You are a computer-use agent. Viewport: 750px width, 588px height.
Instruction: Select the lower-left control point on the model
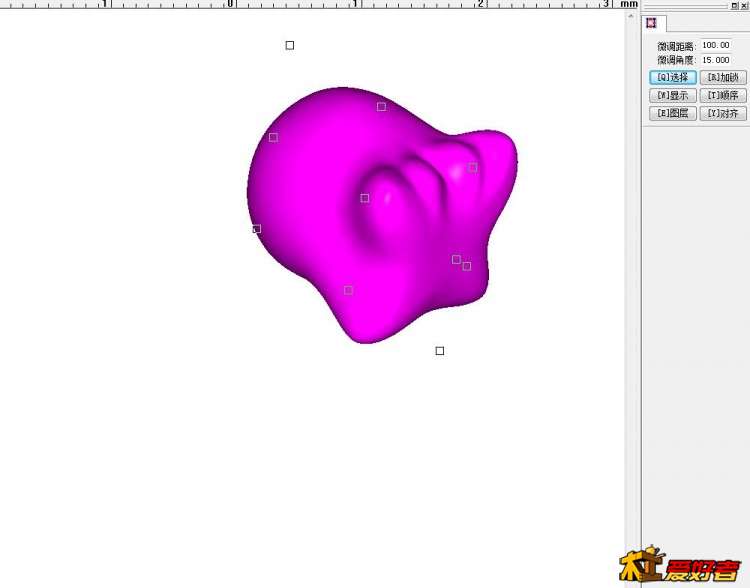pos(348,290)
